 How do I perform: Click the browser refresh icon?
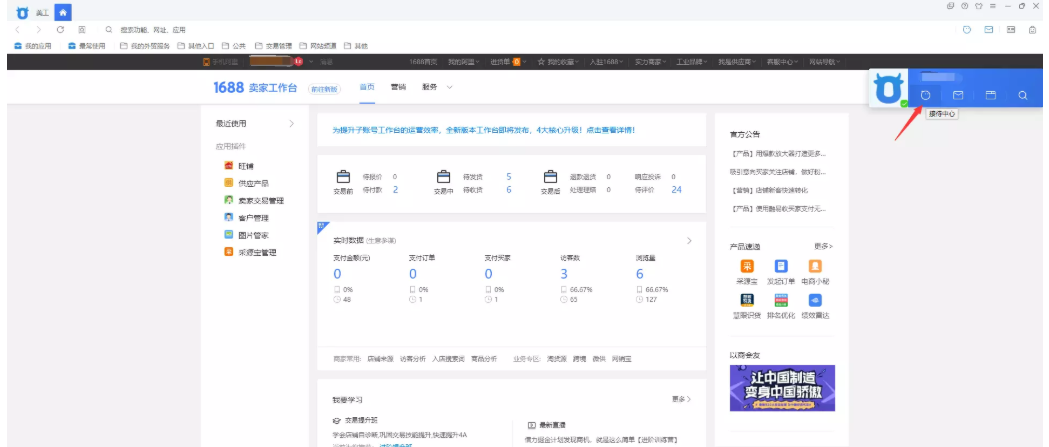[x=61, y=30]
